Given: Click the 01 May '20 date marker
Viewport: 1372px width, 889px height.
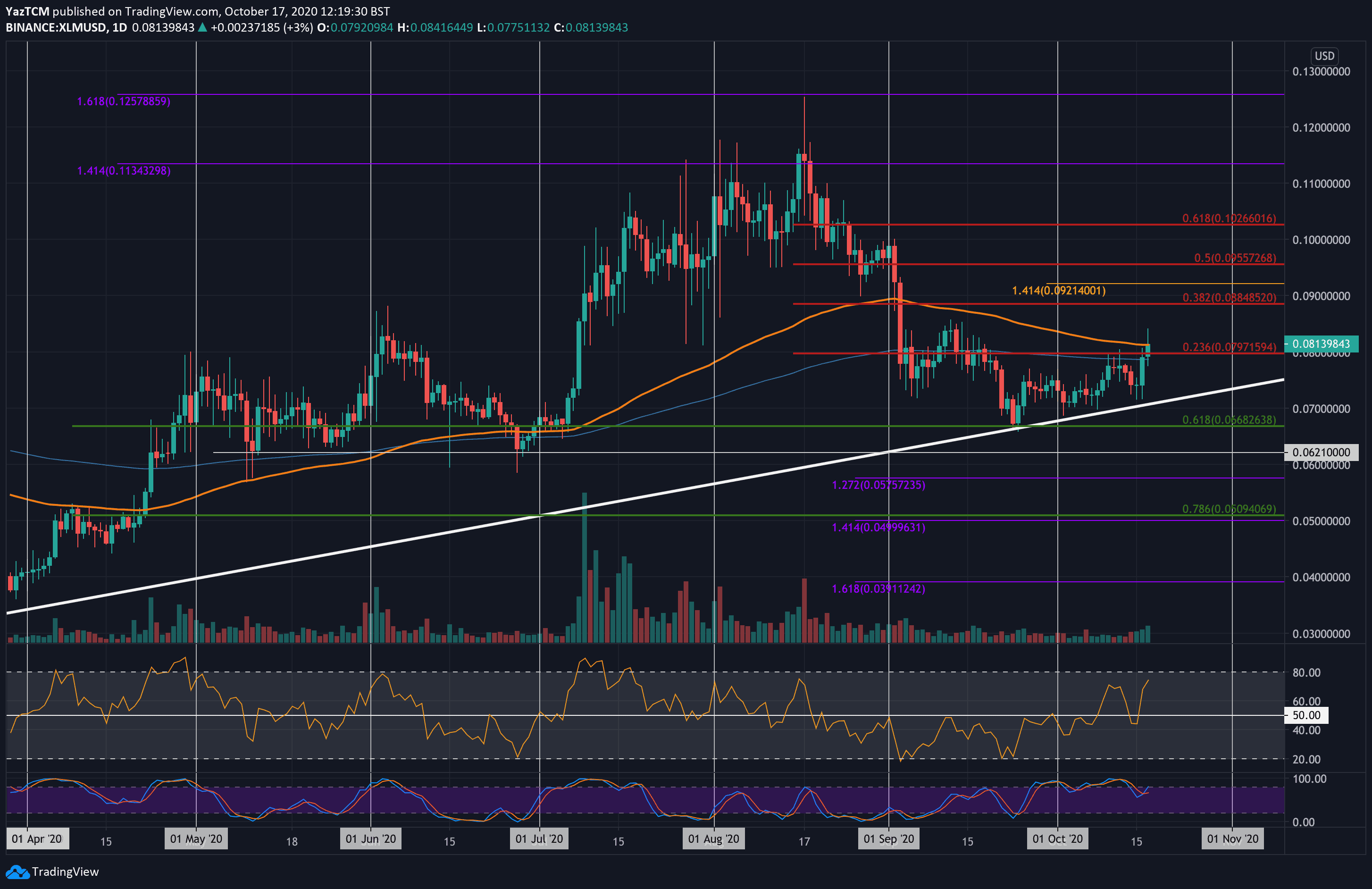Looking at the screenshot, I should point(196,839).
